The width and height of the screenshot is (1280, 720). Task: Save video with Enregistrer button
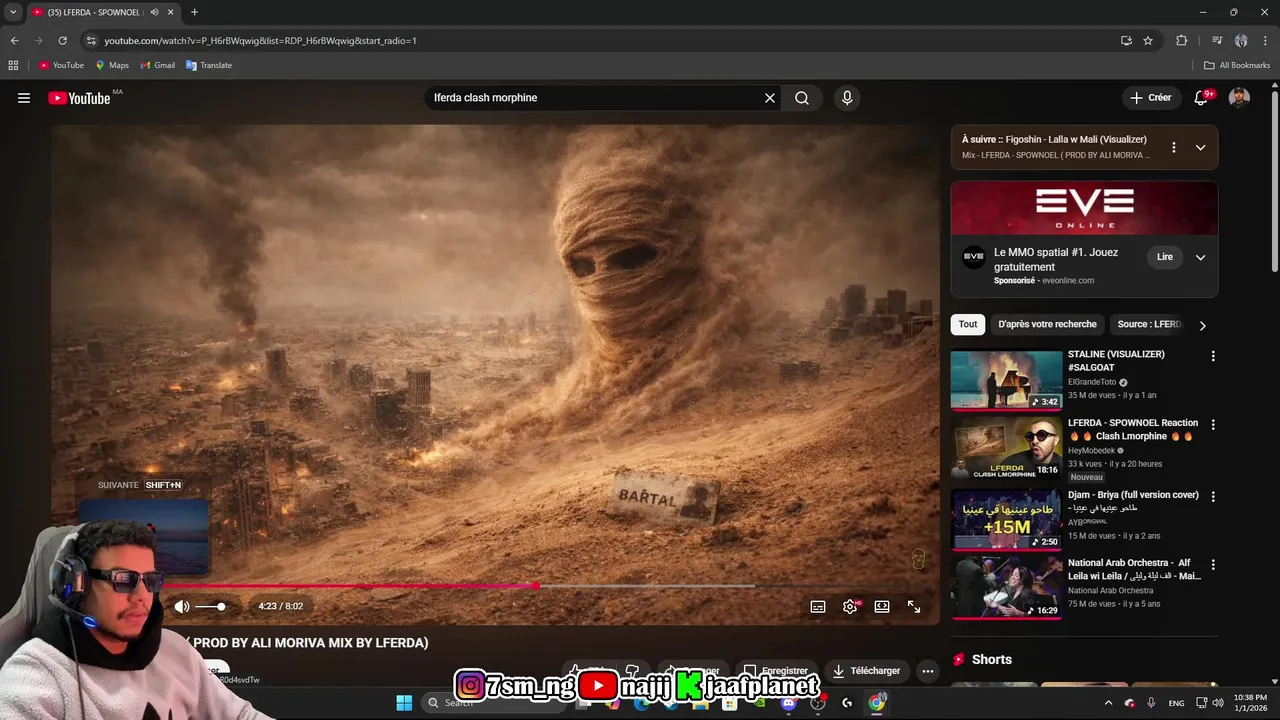(777, 671)
